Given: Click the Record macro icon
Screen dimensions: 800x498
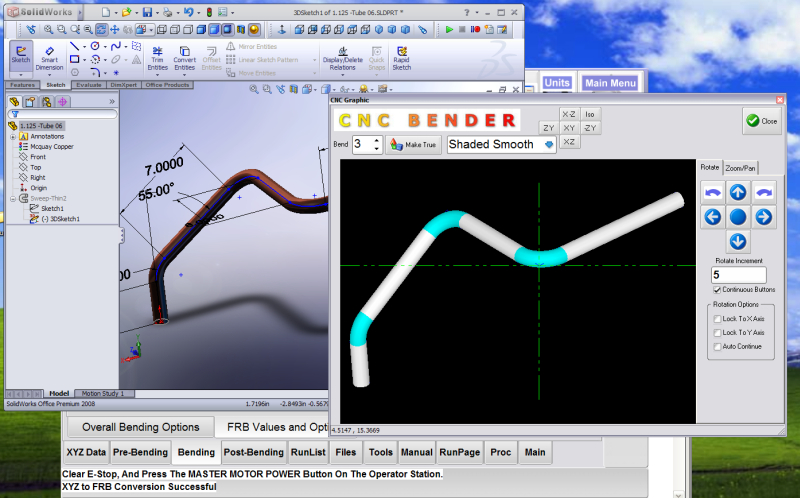Looking at the screenshot, I should click(x=476, y=30).
